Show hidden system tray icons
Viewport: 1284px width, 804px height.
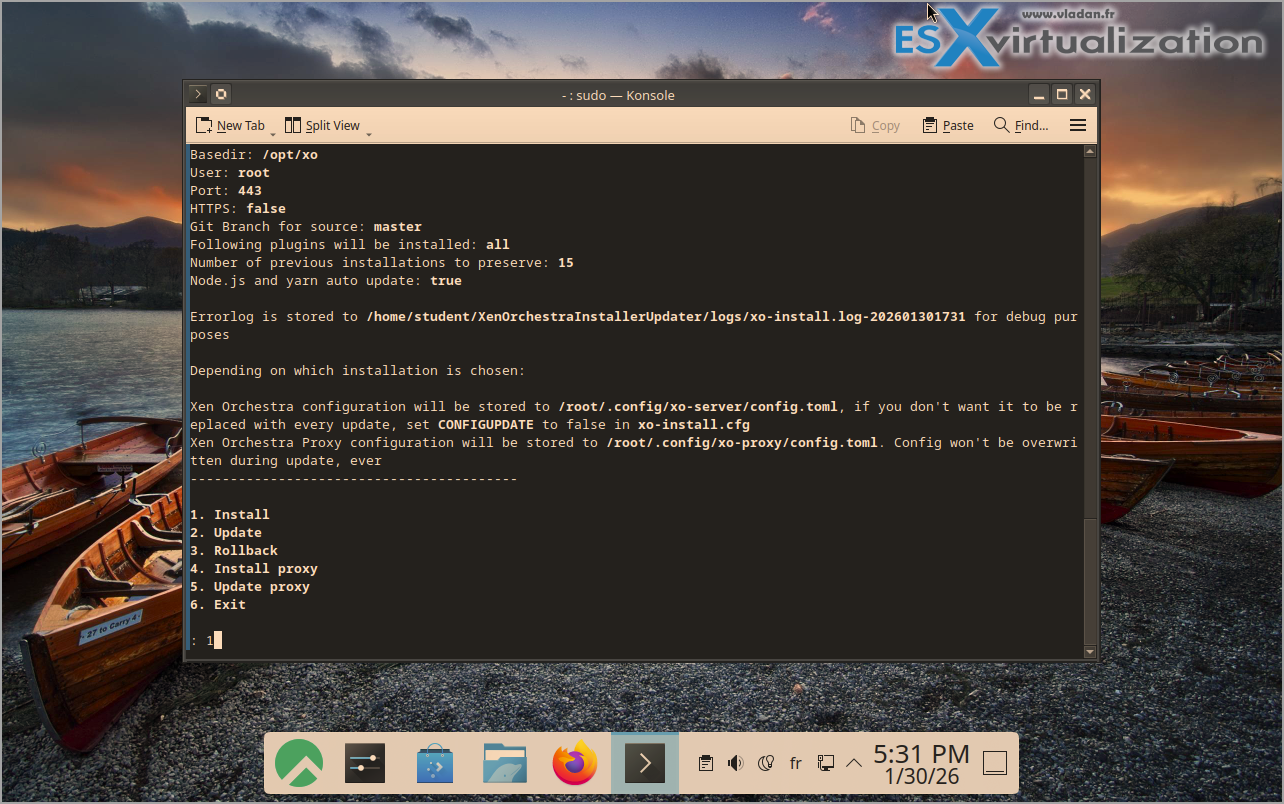(x=854, y=763)
